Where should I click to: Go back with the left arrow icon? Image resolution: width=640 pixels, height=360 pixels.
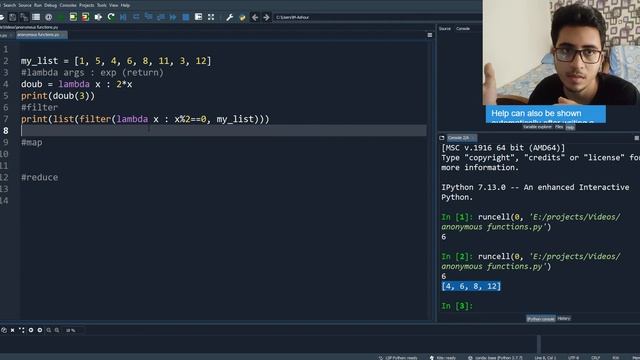click(x=255, y=17)
